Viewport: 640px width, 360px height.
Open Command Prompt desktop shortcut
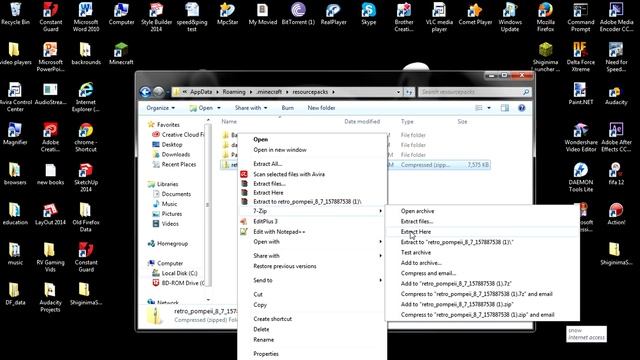point(580,17)
